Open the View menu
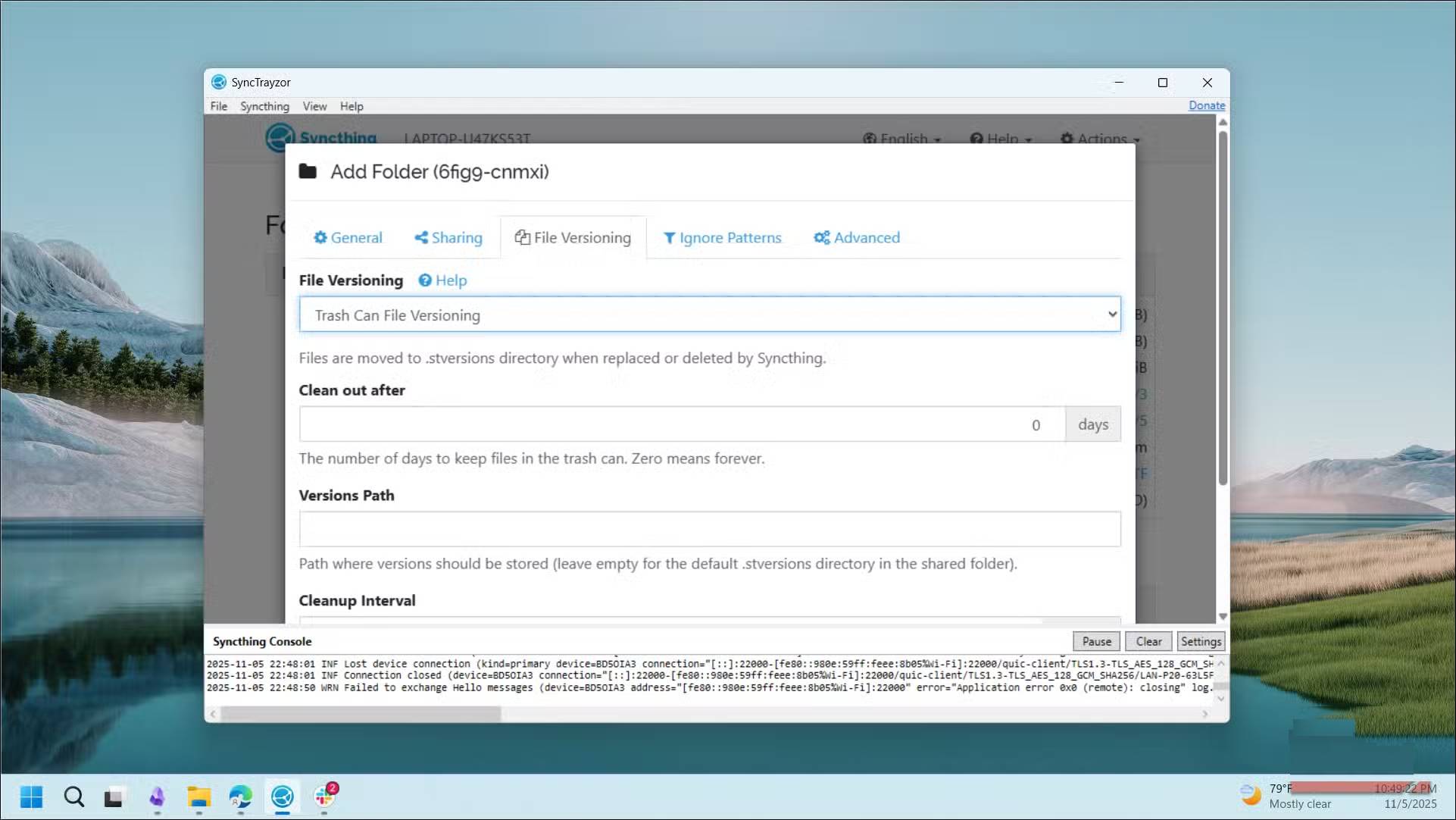This screenshot has height=820, width=1456. (x=314, y=106)
